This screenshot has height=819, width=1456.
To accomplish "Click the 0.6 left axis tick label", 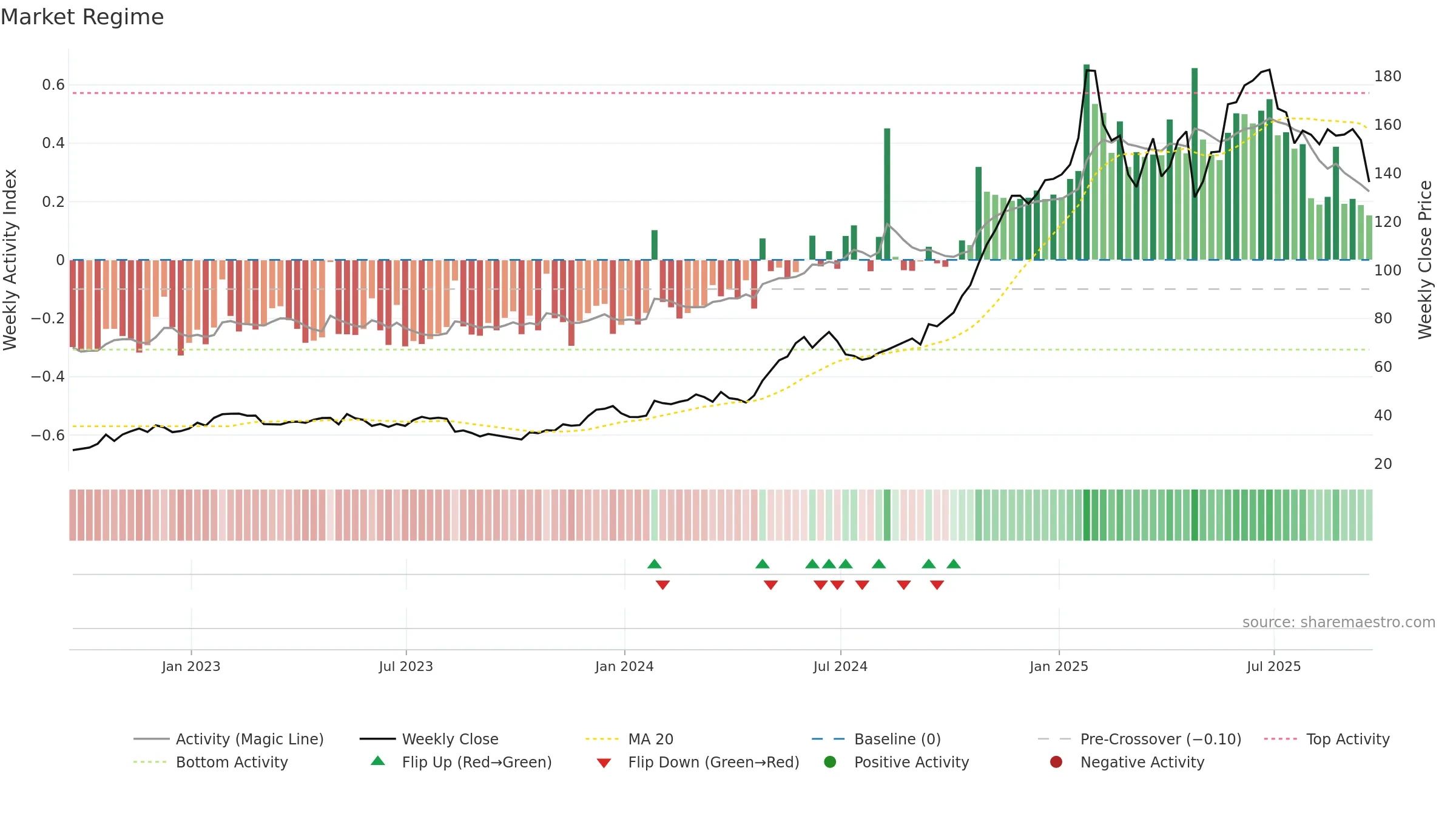I will (x=53, y=85).
